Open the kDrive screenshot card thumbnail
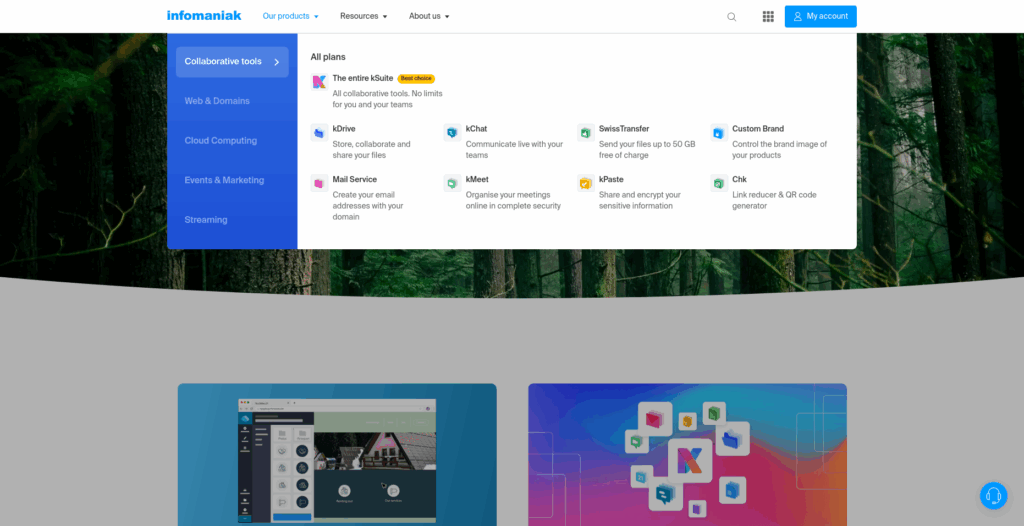Image resolution: width=1024 pixels, height=526 pixels. click(x=337, y=454)
